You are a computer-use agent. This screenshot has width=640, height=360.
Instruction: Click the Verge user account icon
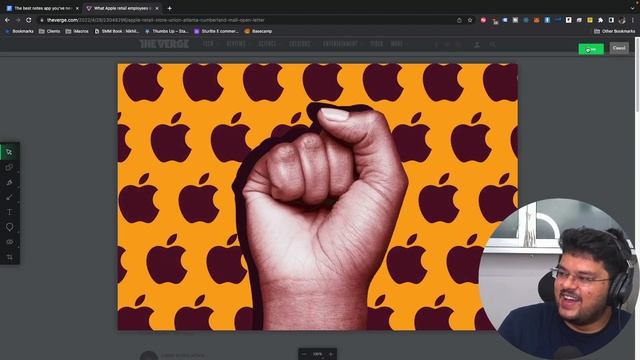pos(477,44)
